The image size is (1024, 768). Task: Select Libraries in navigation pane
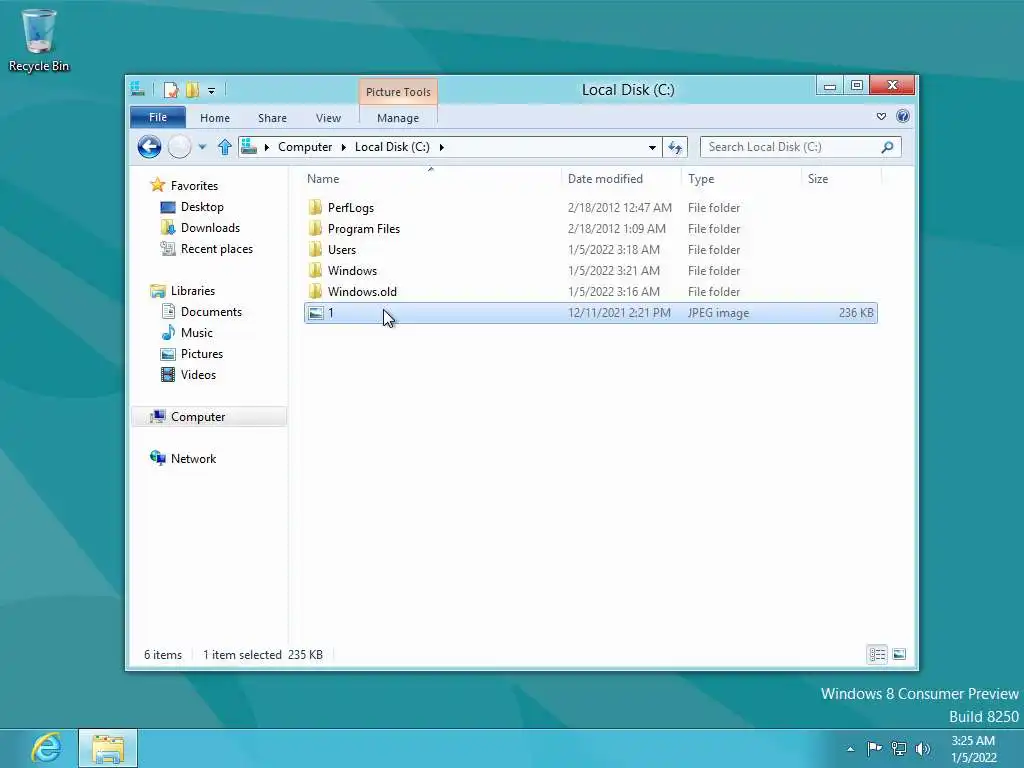point(193,291)
